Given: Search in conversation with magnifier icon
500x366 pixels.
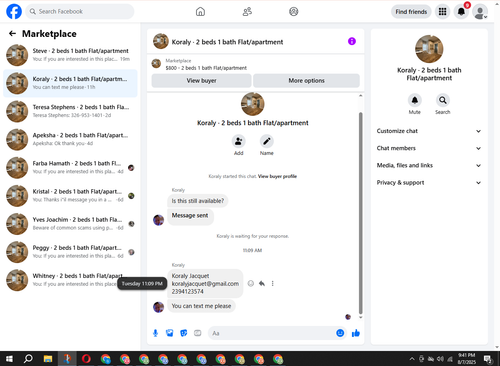Looking at the screenshot, I should [443, 100].
